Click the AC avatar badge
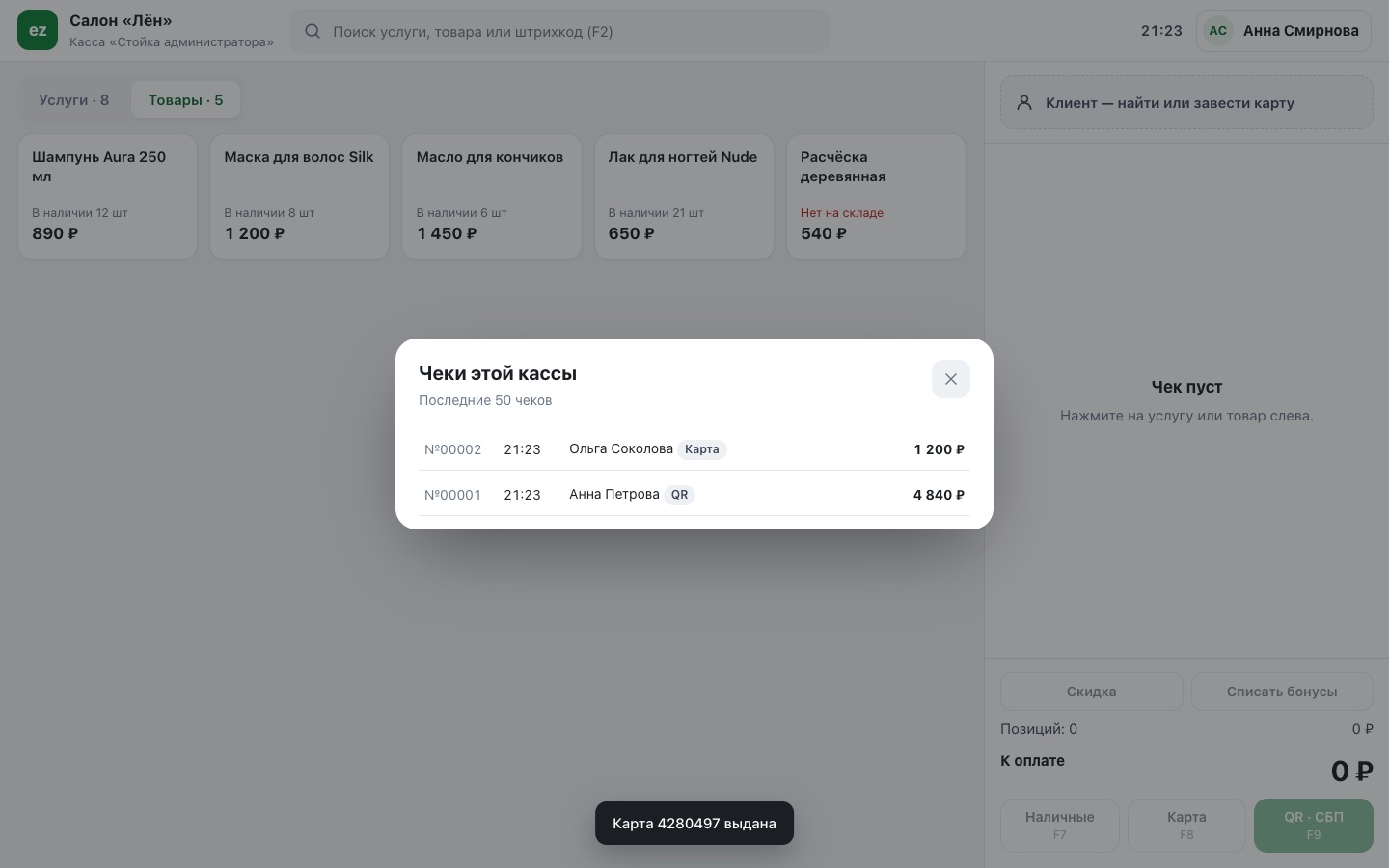 (x=1218, y=31)
